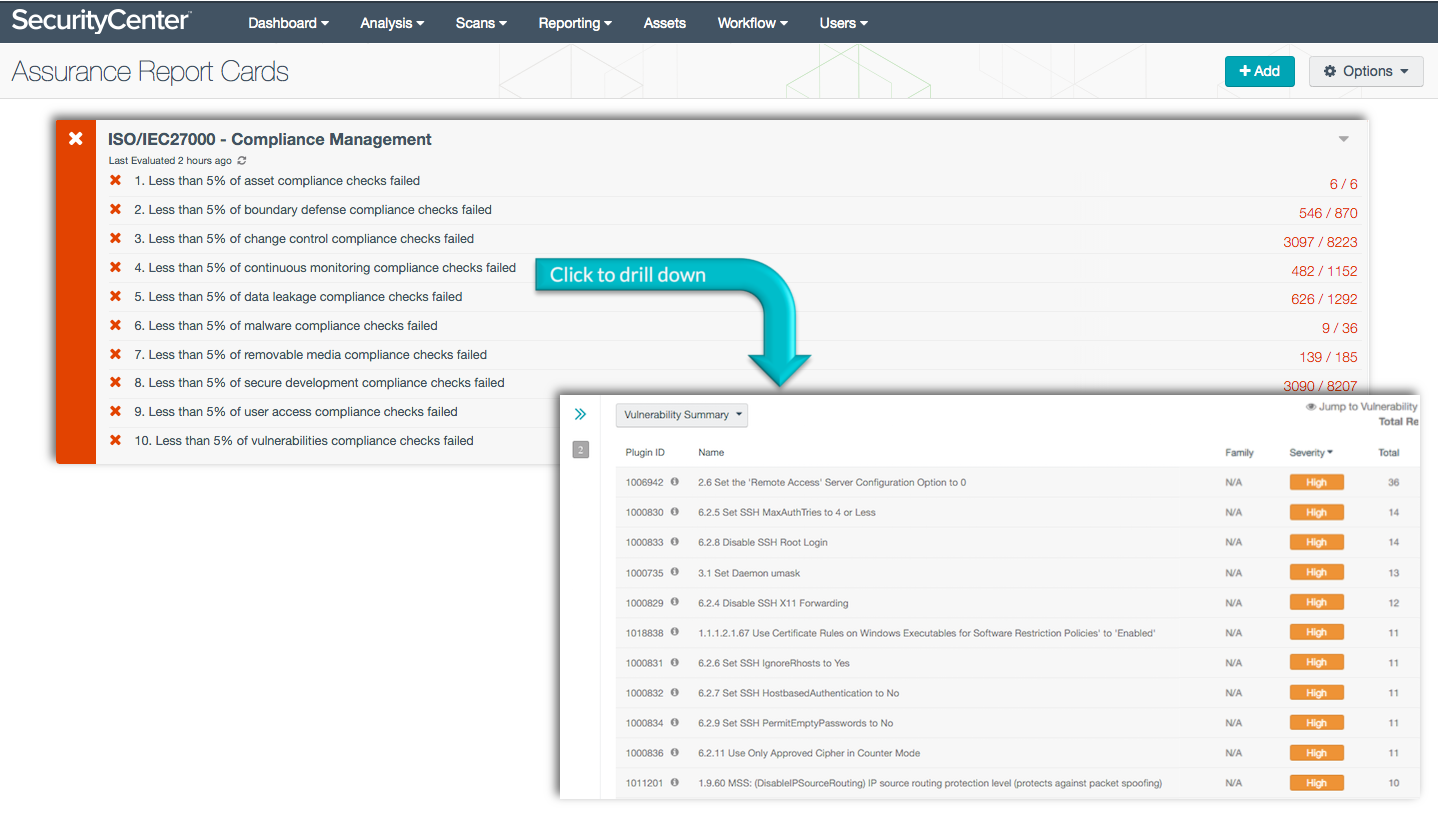Click the info icon for plugin 1000832
1440x821 pixels.
[674, 693]
